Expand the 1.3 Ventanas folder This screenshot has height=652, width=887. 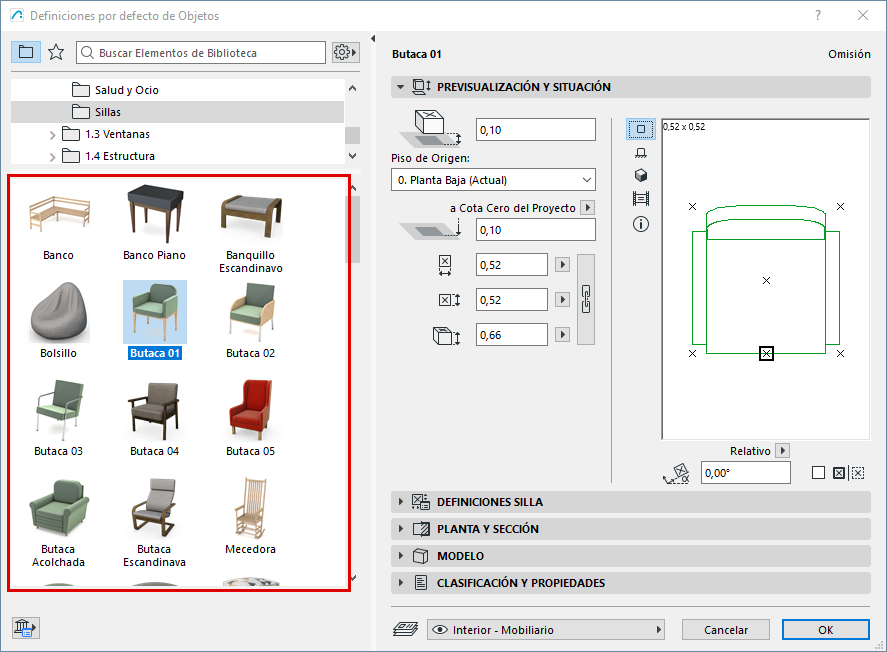(x=52, y=134)
